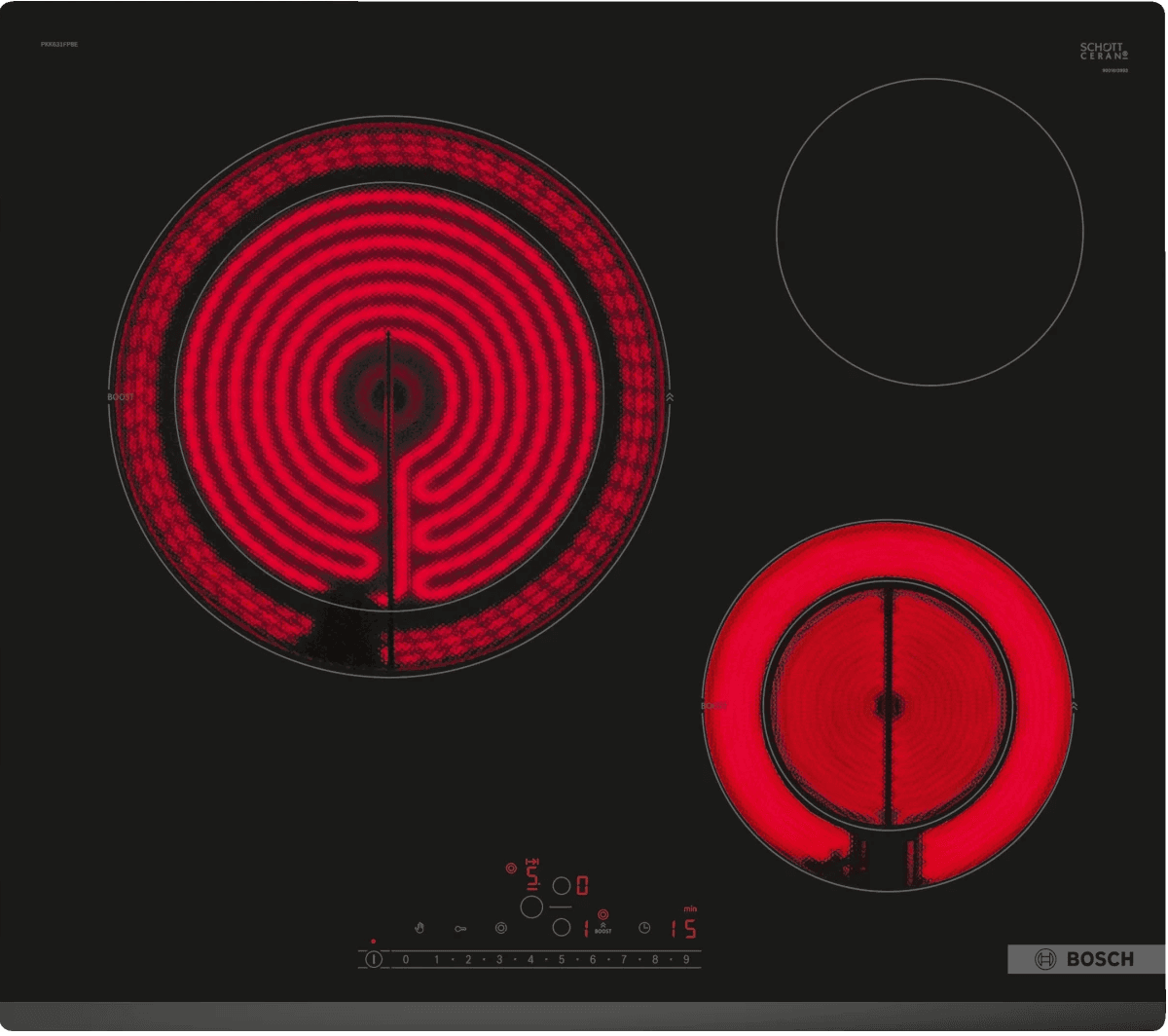1168x1036 pixels.
Task: Set power level 0 on the slider
Action: click(x=405, y=960)
